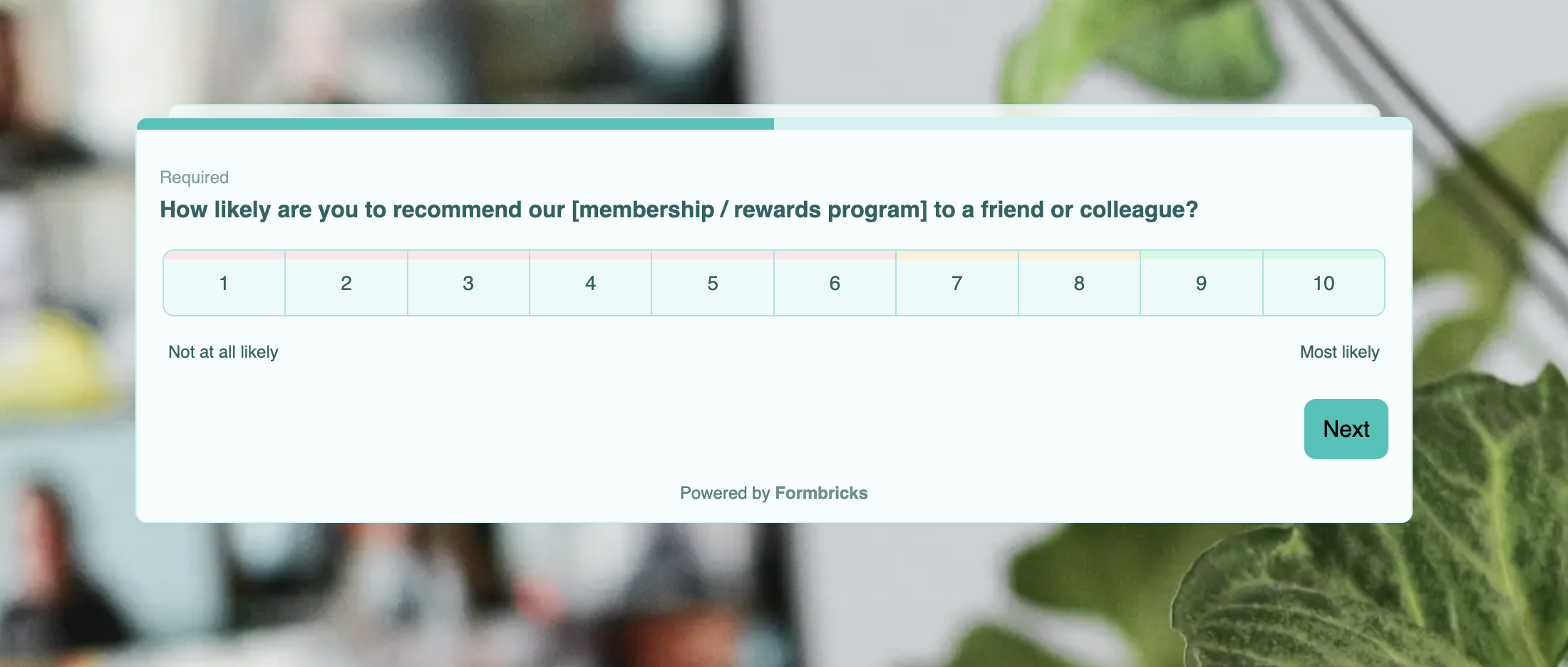The image size is (1568, 667).
Task: Pick the number 7 rating option
Action: (957, 284)
